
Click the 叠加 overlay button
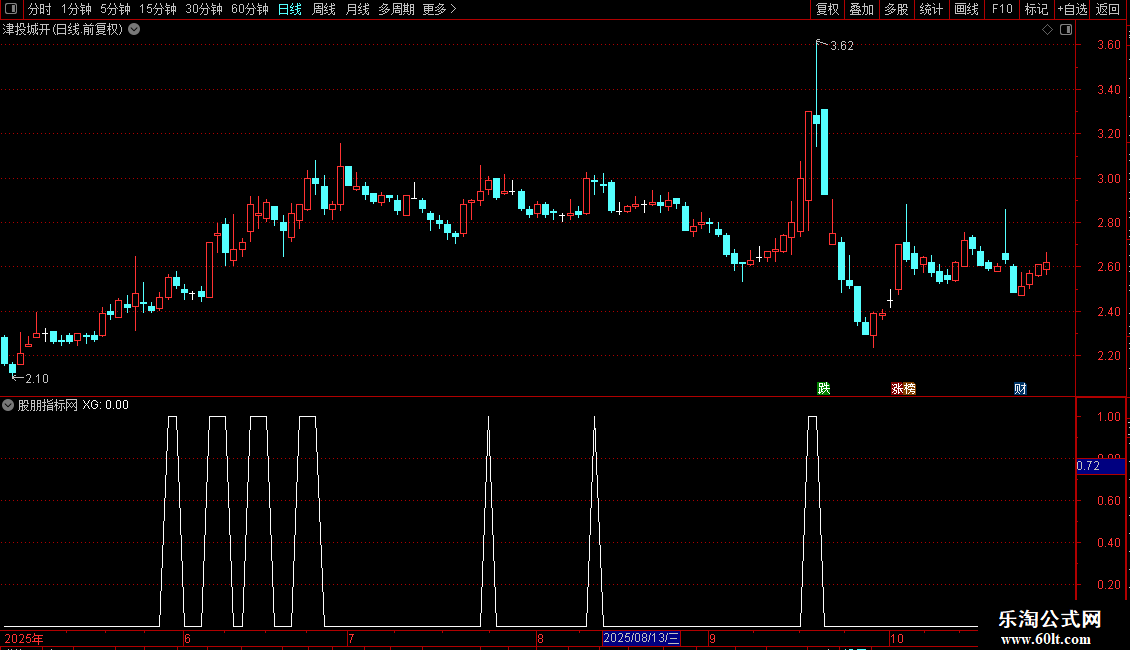(x=861, y=9)
